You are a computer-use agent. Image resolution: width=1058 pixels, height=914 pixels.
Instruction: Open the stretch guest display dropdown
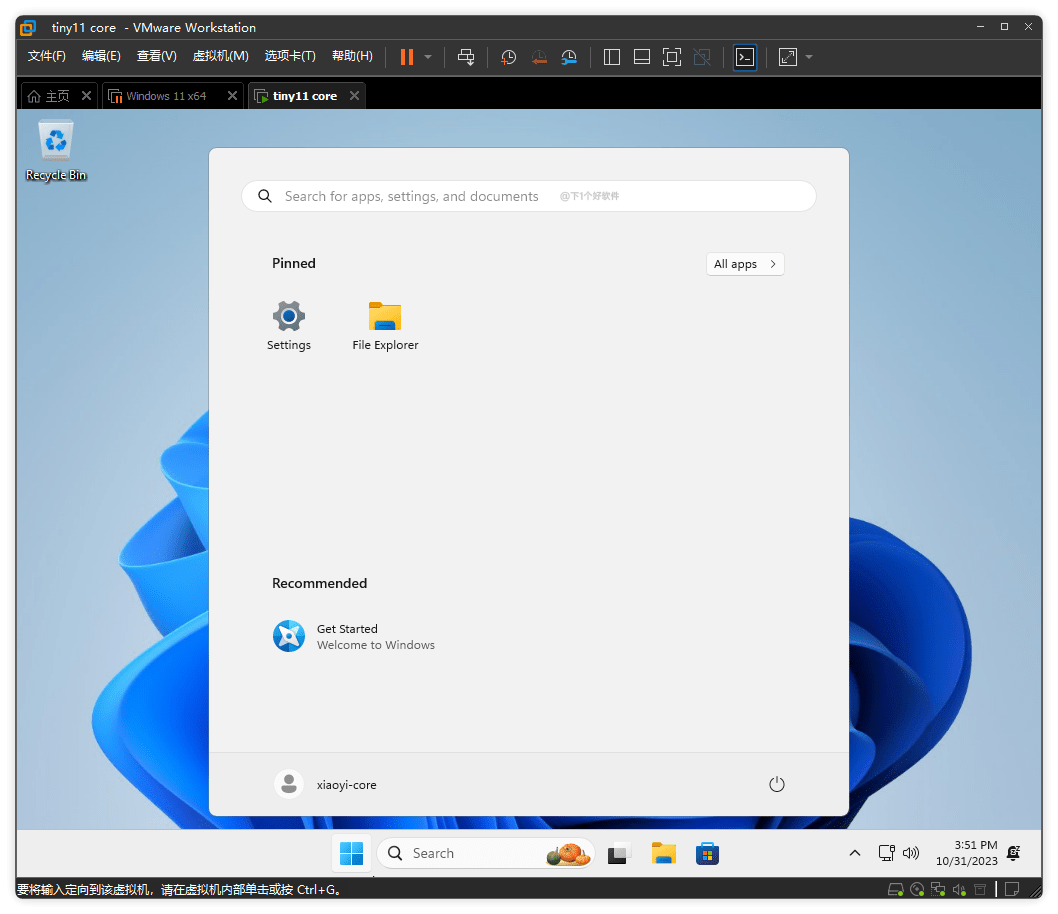808,57
